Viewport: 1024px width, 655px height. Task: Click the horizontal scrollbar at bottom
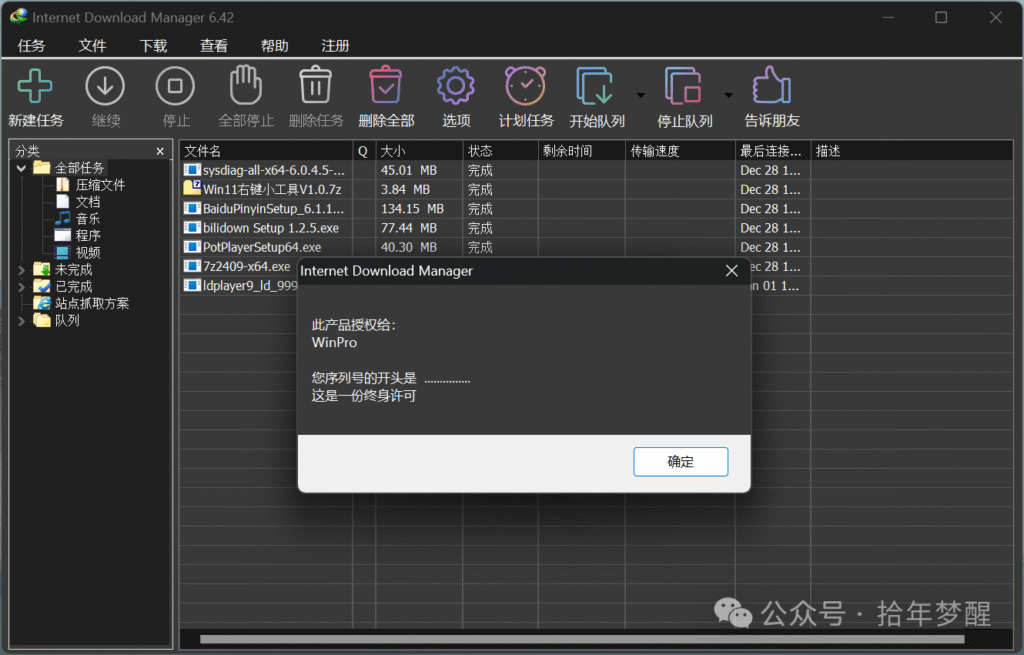pyautogui.click(x=582, y=639)
